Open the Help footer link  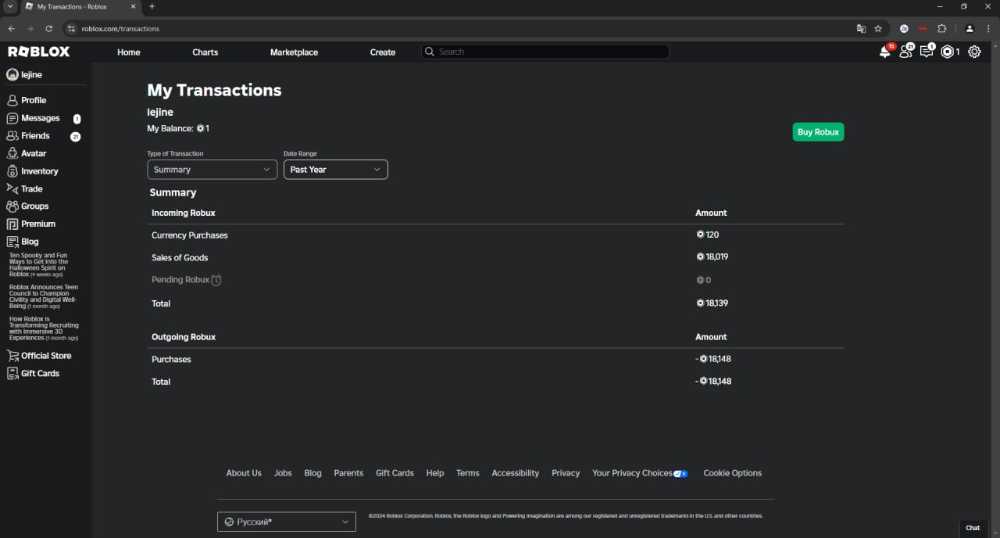point(435,473)
